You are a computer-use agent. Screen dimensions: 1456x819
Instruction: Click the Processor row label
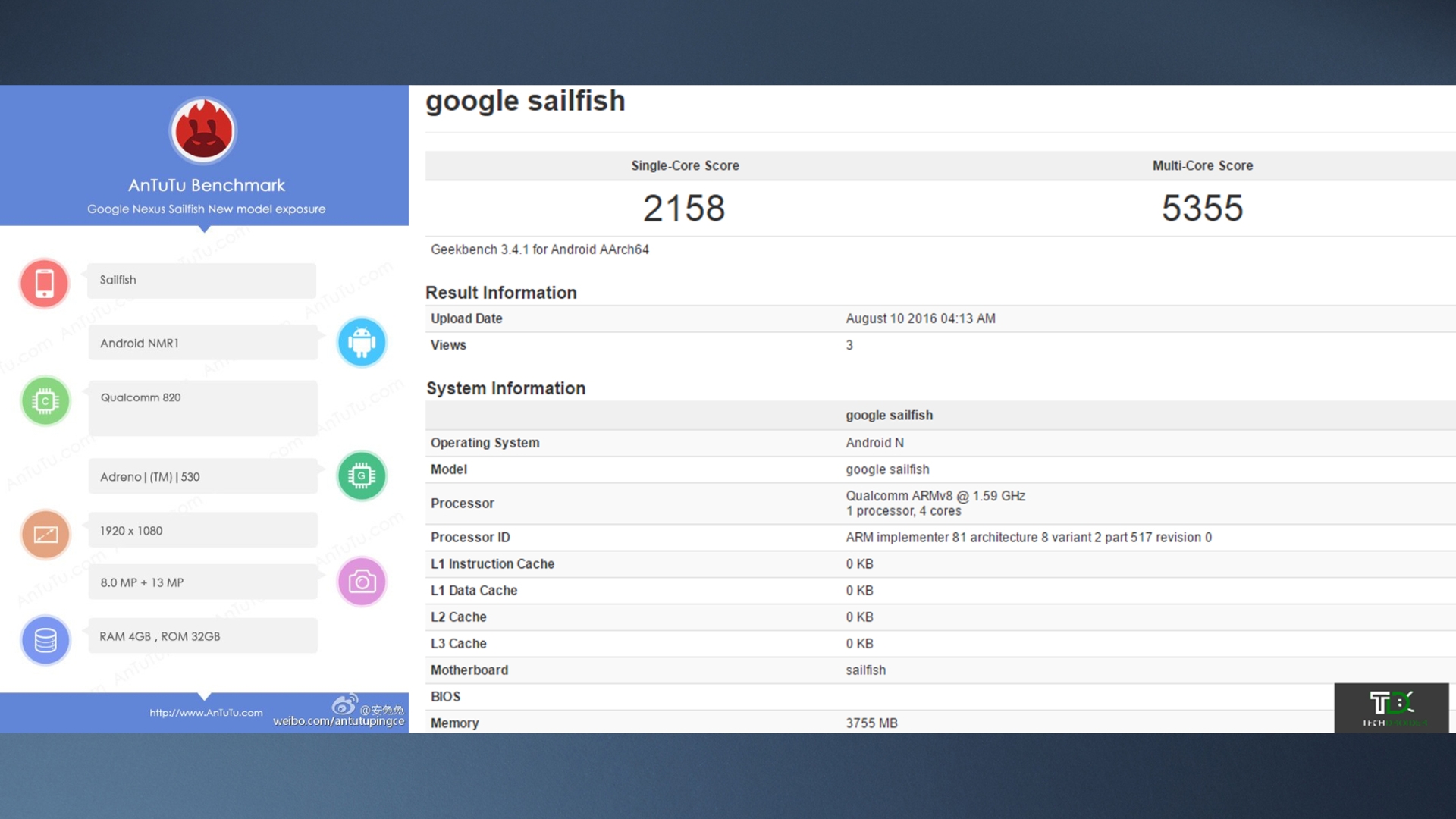coord(463,504)
